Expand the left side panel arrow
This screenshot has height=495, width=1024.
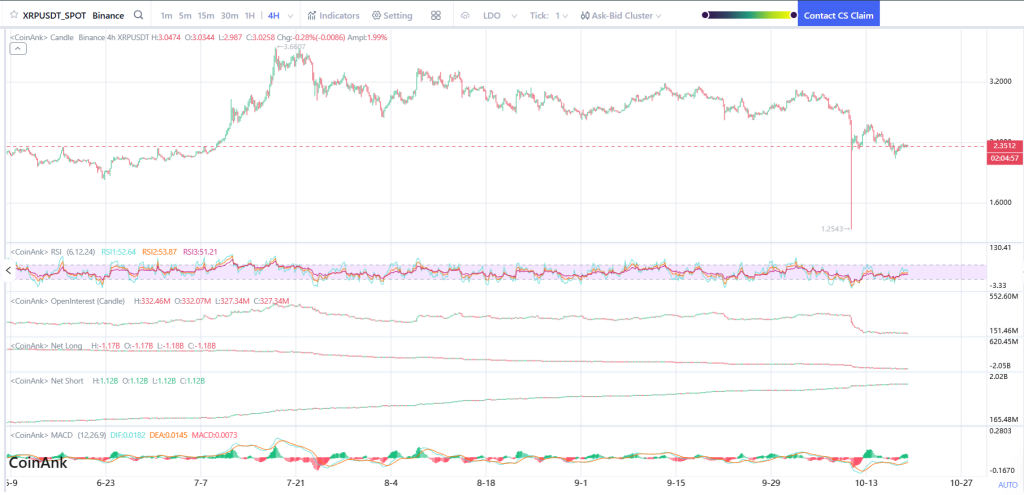click(8, 270)
